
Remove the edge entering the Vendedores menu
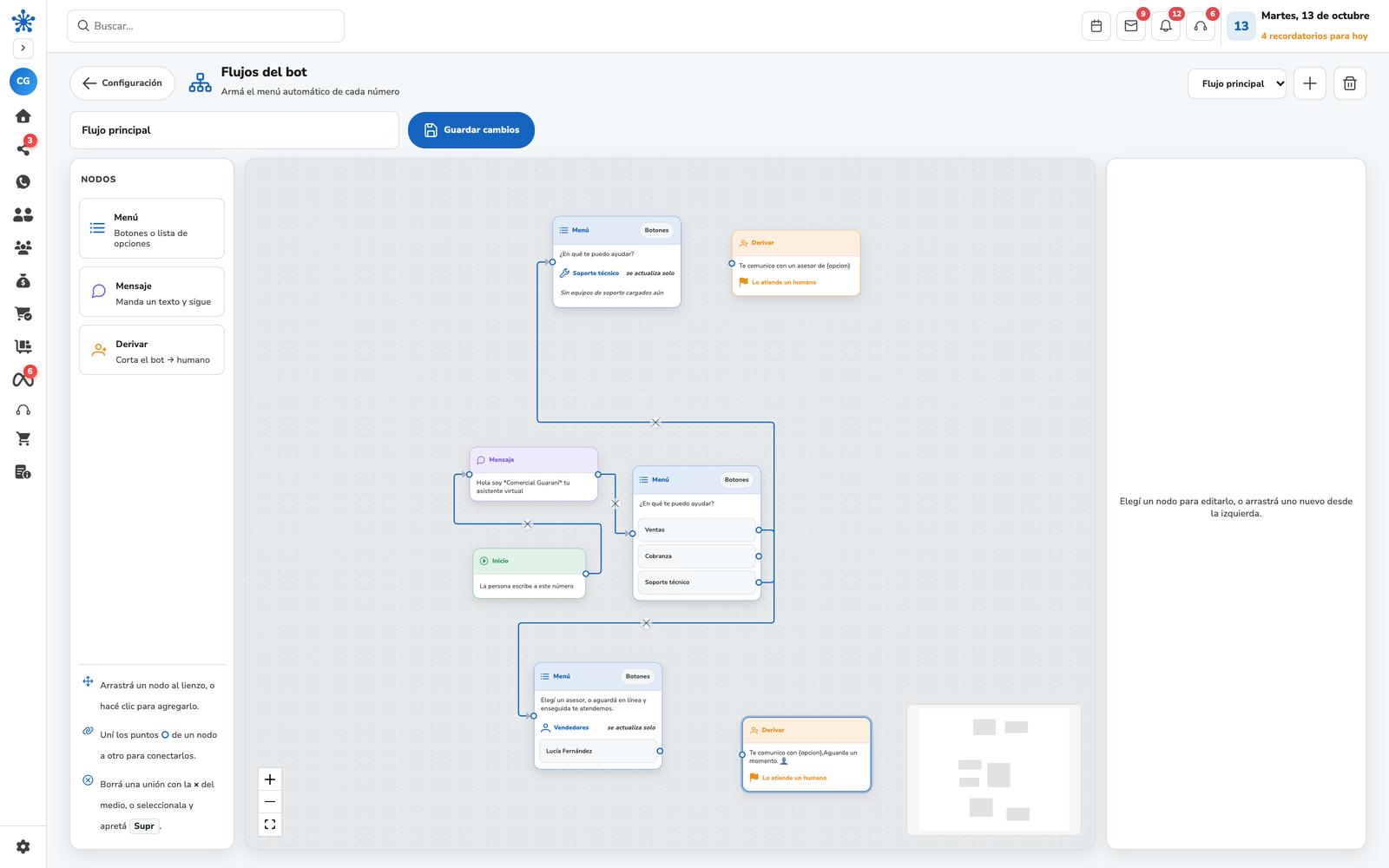pyautogui.click(x=646, y=623)
